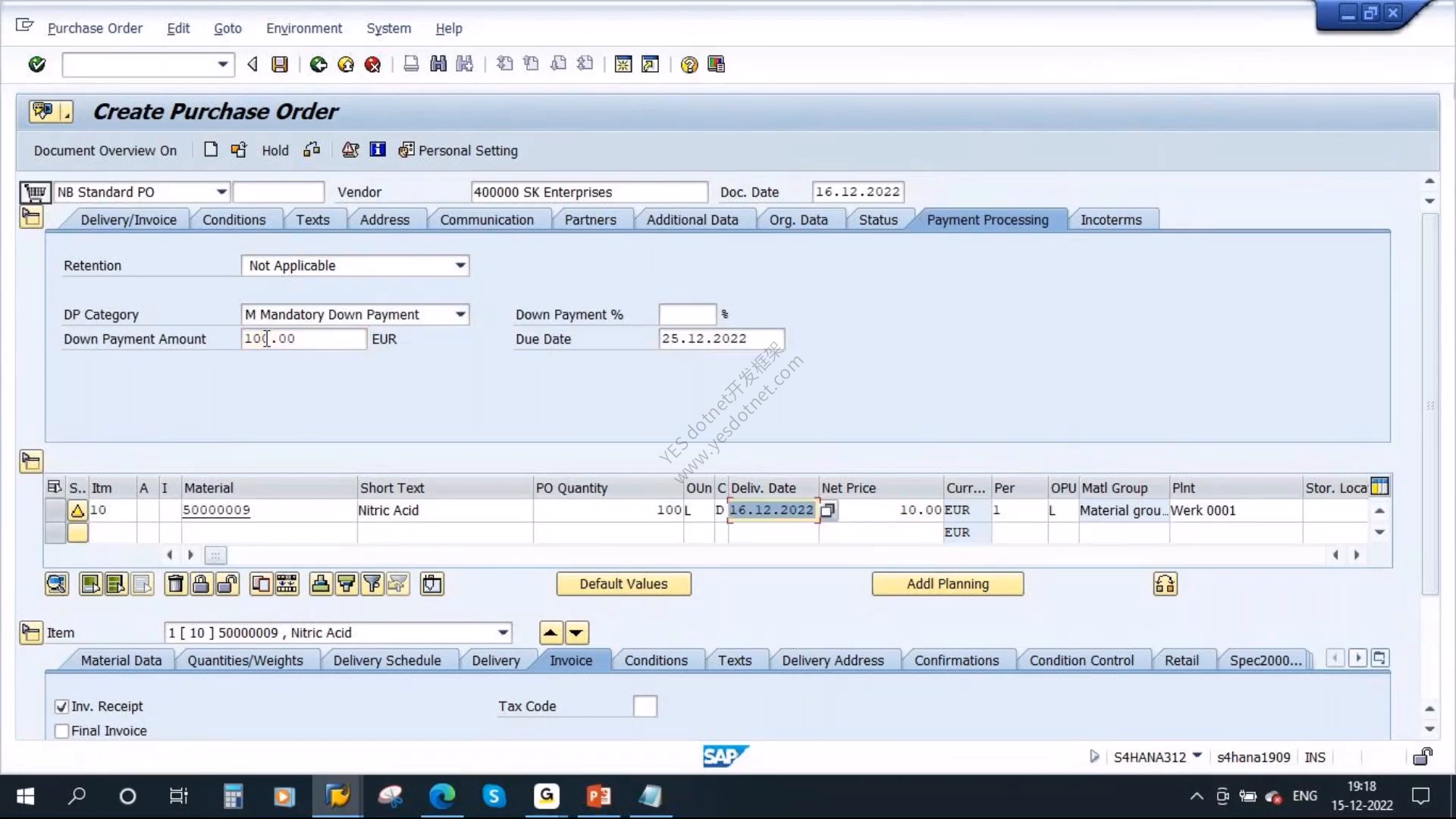The height and width of the screenshot is (819, 1456).
Task: Open the NB Standard PO type dropdown
Action: tap(221, 192)
